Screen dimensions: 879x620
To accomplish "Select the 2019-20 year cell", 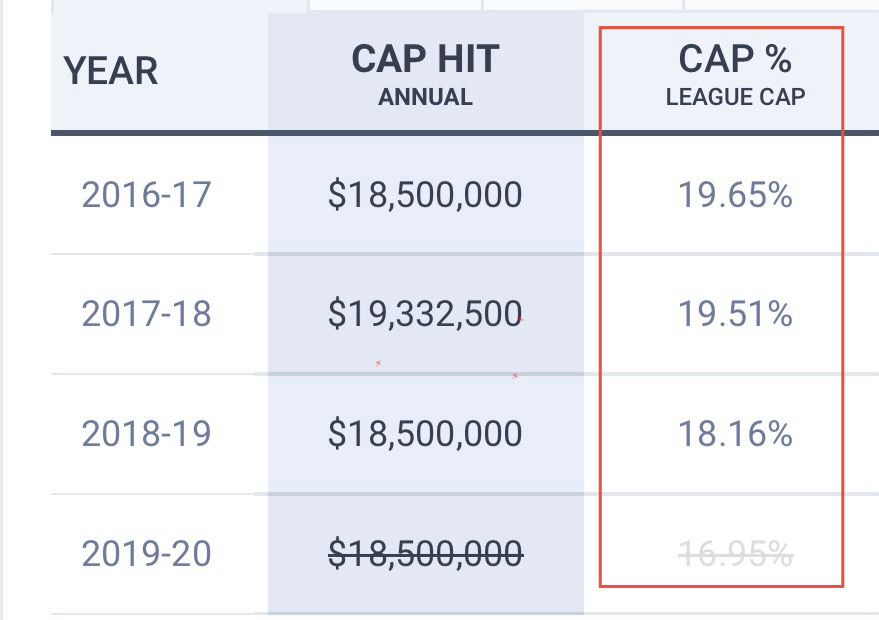I will click(146, 553).
